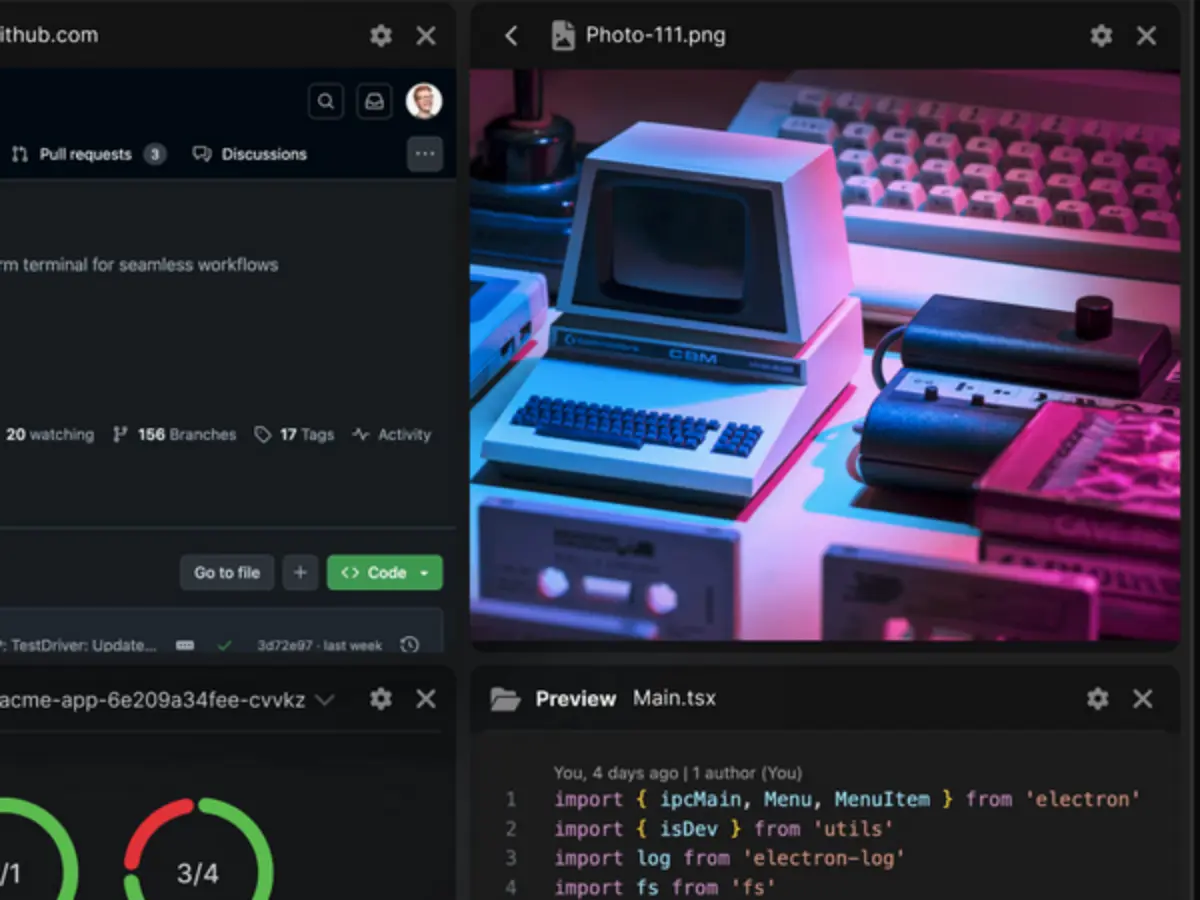Open the user profile avatar
This screenshot has width=1200, height=900.
click(424, 101)
